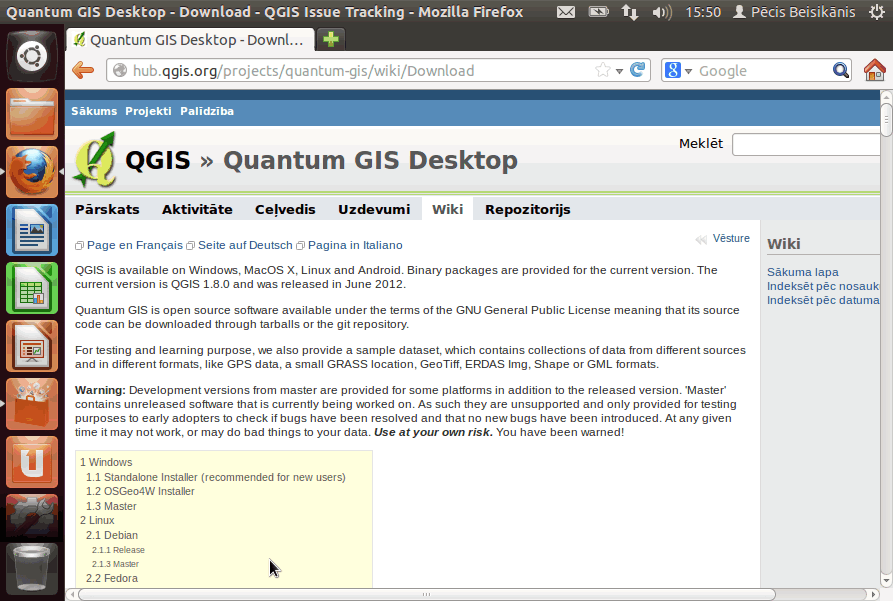Image resolution: width=893 pixels, height=601 pixels.
Task: Open the Sākuma lapa sidebar link
Action: 802,272
